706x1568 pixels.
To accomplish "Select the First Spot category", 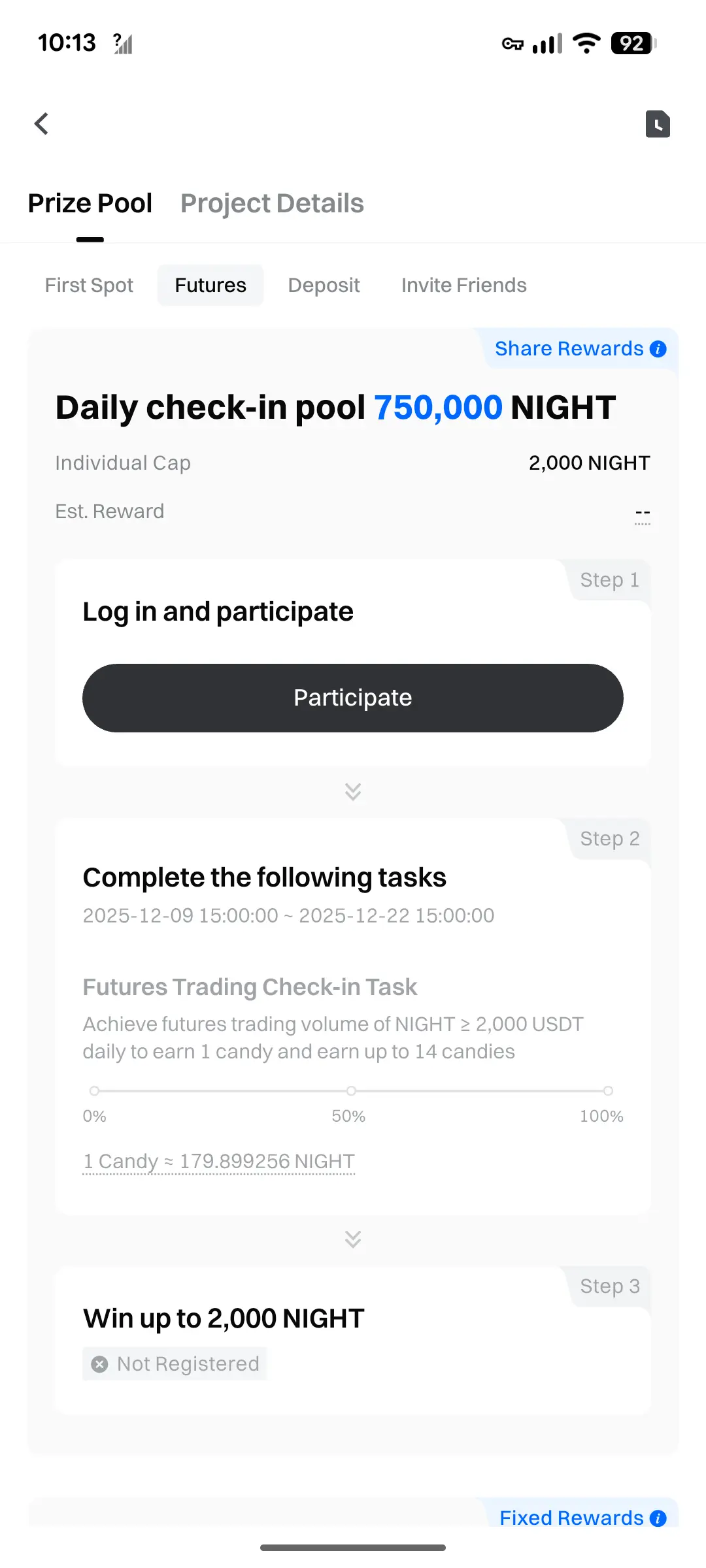I will pyautogui.click(x=89, y=286).
